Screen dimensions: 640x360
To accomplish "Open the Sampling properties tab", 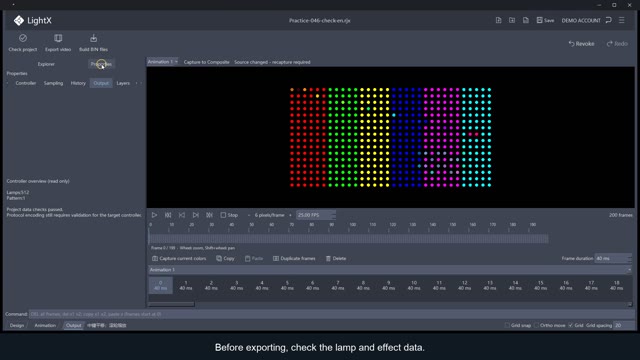I will tap(53, 83).
